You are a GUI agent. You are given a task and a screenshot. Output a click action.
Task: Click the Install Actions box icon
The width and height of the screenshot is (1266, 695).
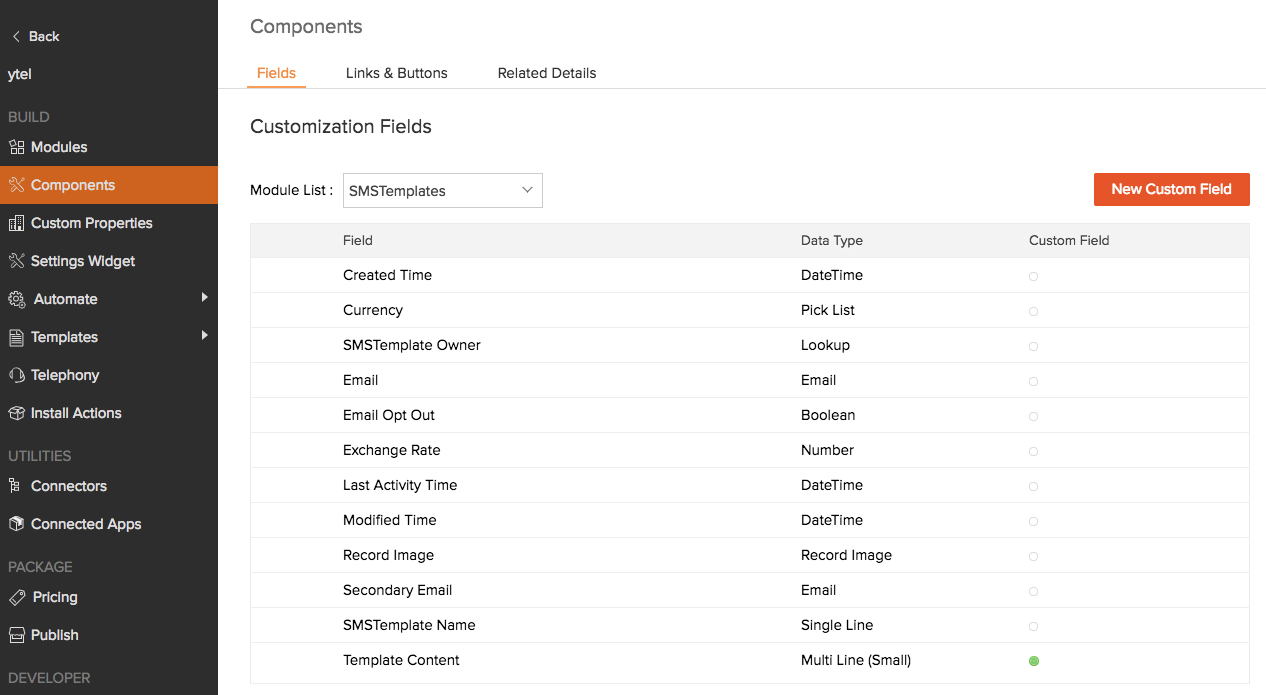16,413
